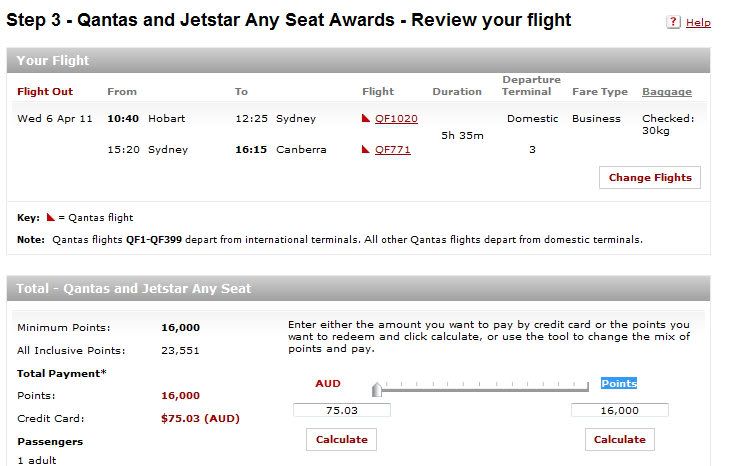Click the Change Flights button

tap(650, 177)
